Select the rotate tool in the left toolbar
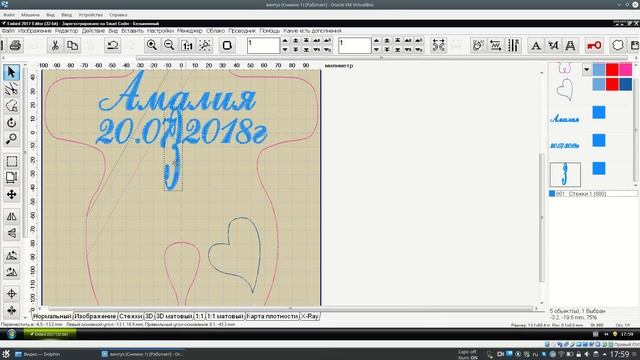Viewport: 640px width, 360px height. click(11, 122)
